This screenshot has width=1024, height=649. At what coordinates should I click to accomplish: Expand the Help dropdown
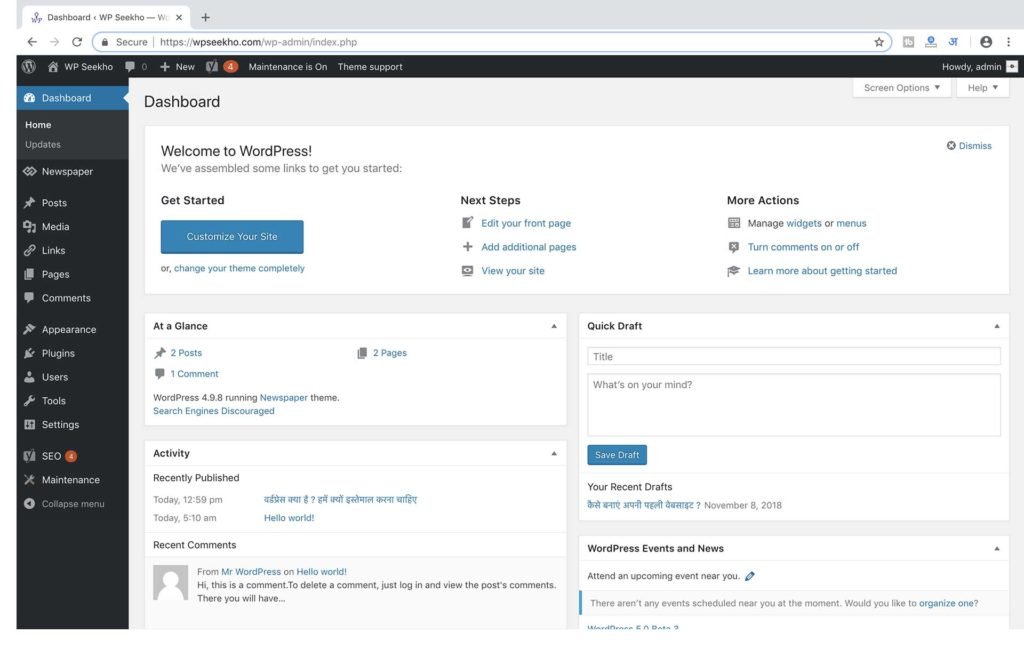[x=982, y=87]
